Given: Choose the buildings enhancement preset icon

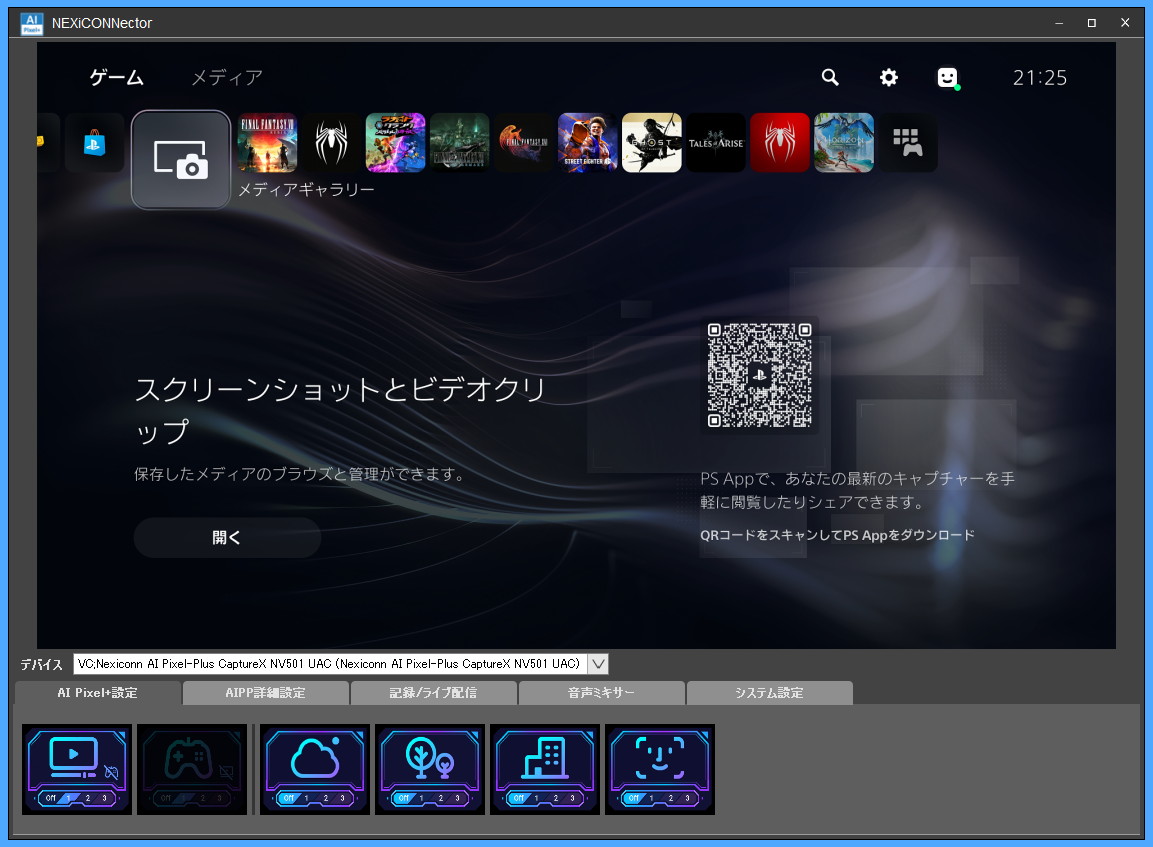Looking at the screenshot, I should (545, 768).
